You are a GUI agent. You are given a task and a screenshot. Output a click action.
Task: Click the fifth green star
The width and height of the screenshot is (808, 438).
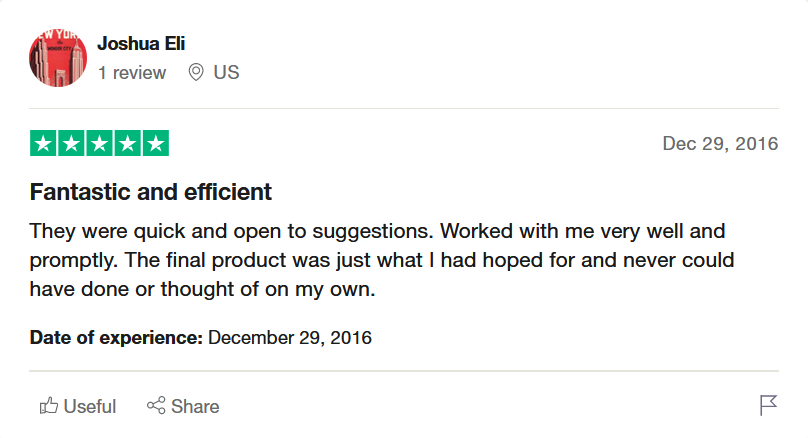[156, 143]
